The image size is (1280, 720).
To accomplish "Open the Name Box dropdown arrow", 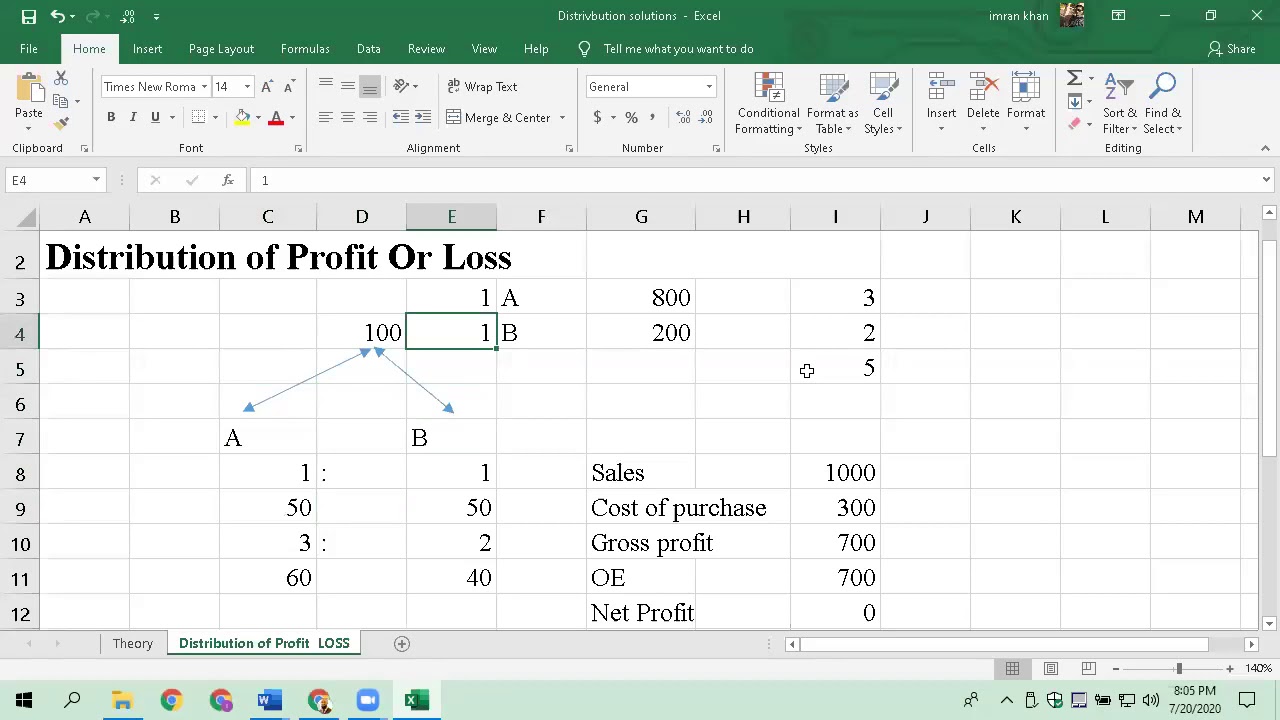I will [96, 180].
